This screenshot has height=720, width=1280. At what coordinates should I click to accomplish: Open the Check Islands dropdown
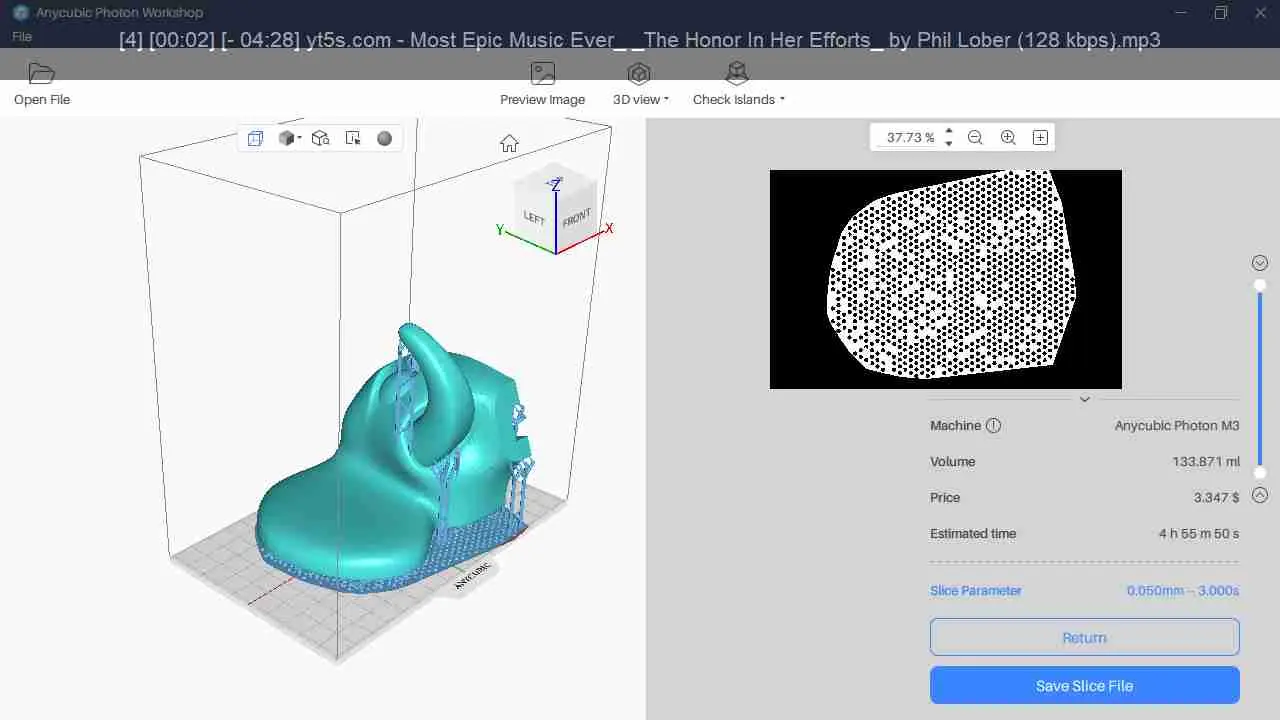pos(738,99)
